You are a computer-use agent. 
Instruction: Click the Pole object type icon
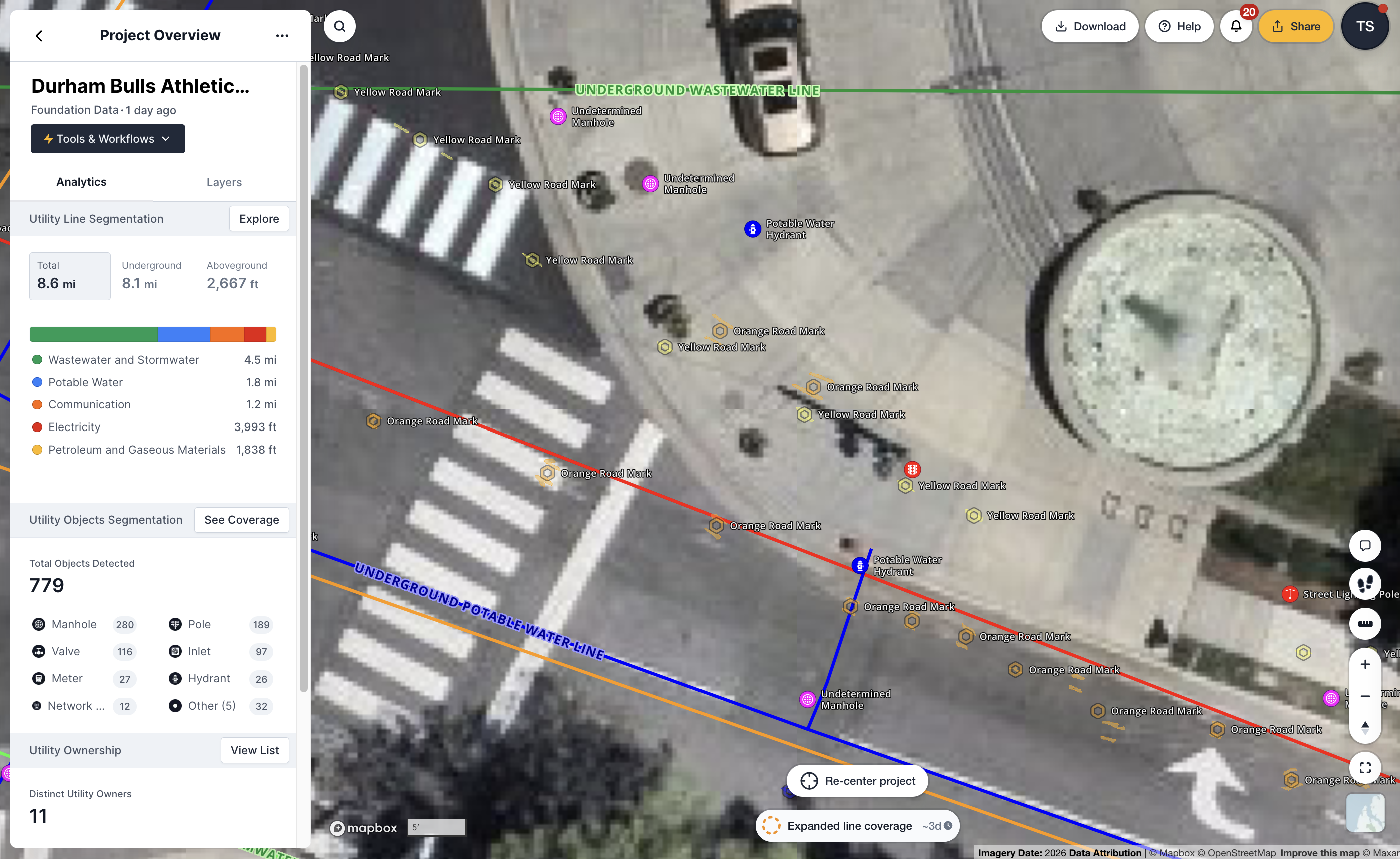175,624
